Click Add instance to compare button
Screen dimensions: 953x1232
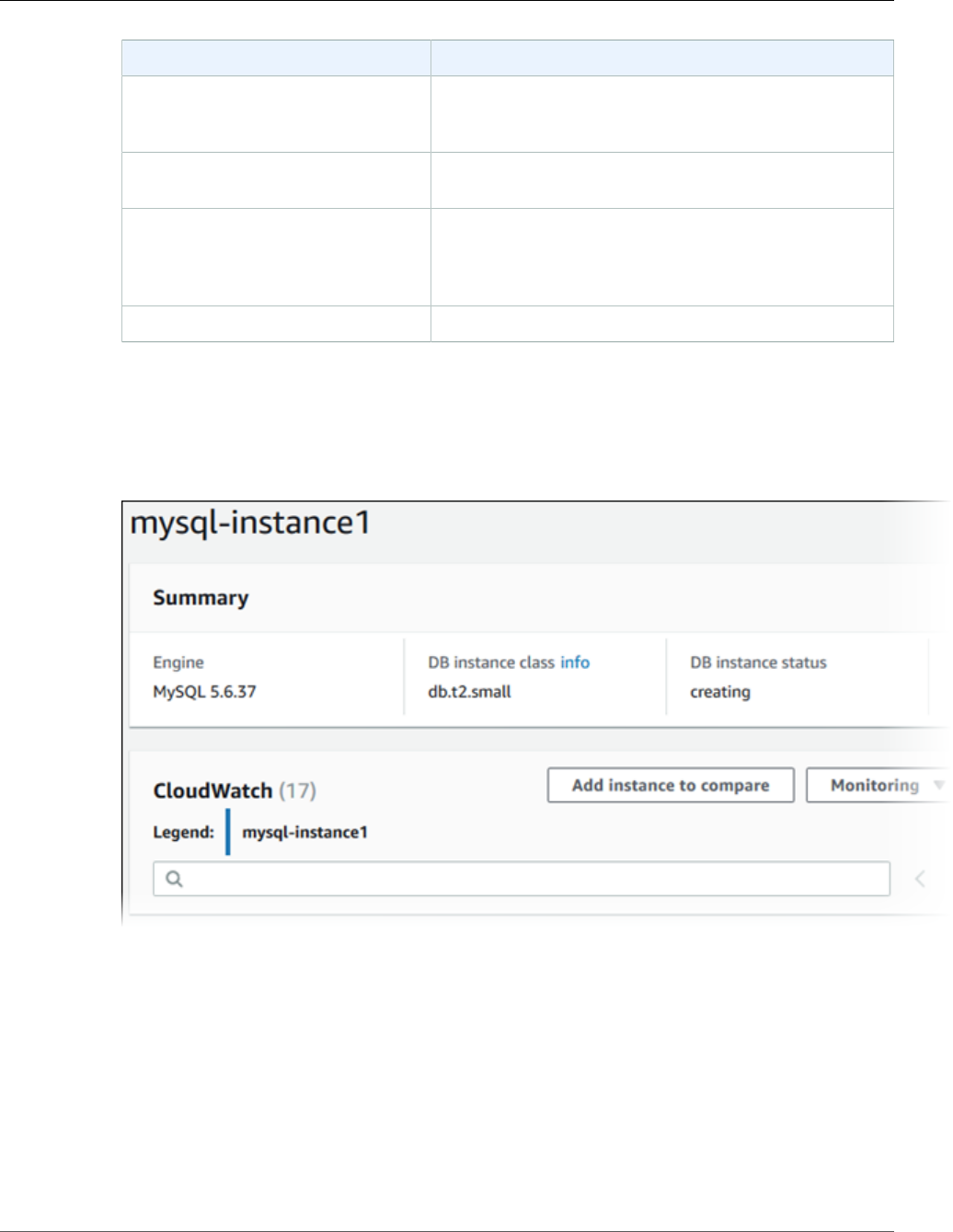[x=671, y=785]
